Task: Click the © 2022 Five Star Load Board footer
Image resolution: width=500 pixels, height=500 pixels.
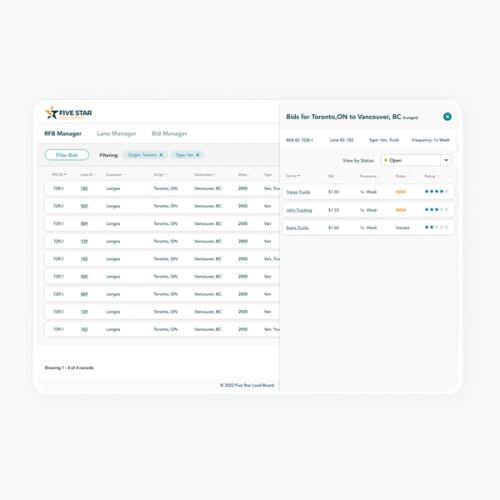Action: (x=247, y=385)
